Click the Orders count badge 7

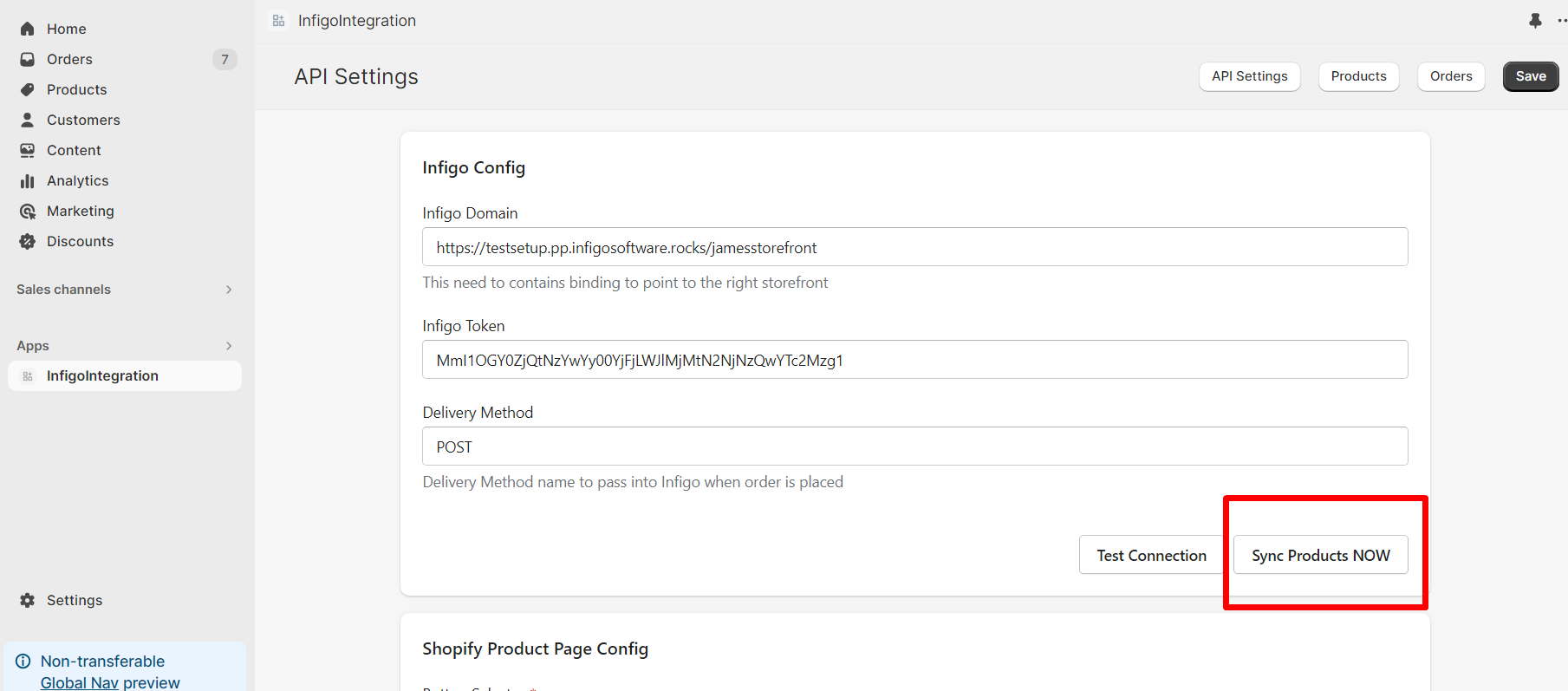(x=224, y=59)
